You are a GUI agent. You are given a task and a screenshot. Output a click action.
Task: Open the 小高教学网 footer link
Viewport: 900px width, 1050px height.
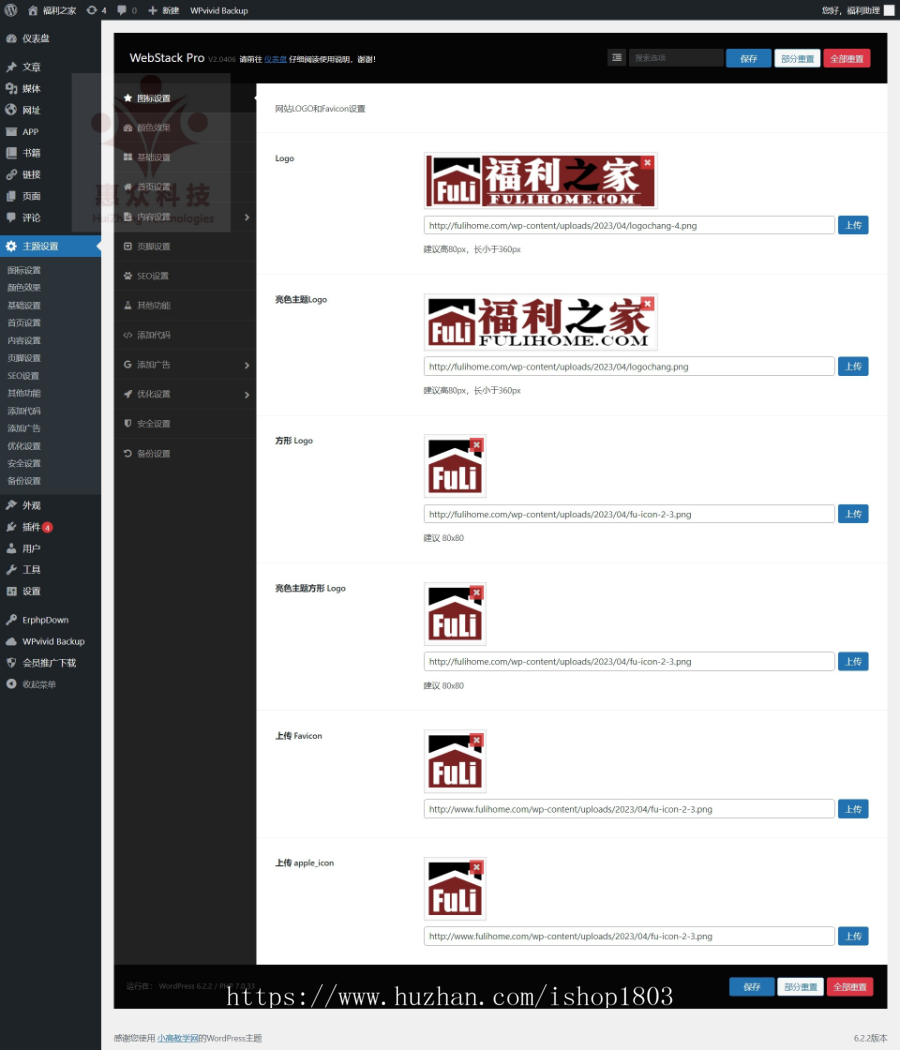click(177, 1038)
